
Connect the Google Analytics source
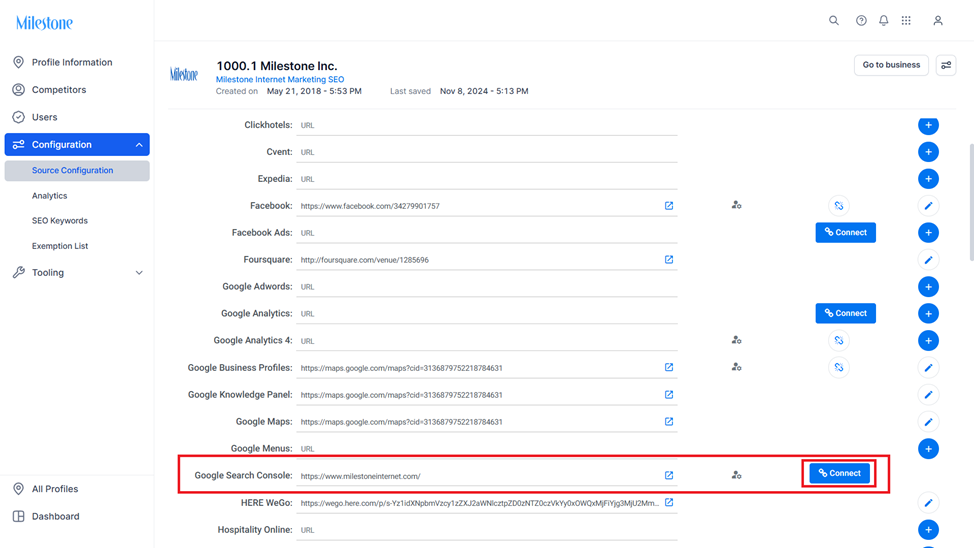(x=845, y=313)
